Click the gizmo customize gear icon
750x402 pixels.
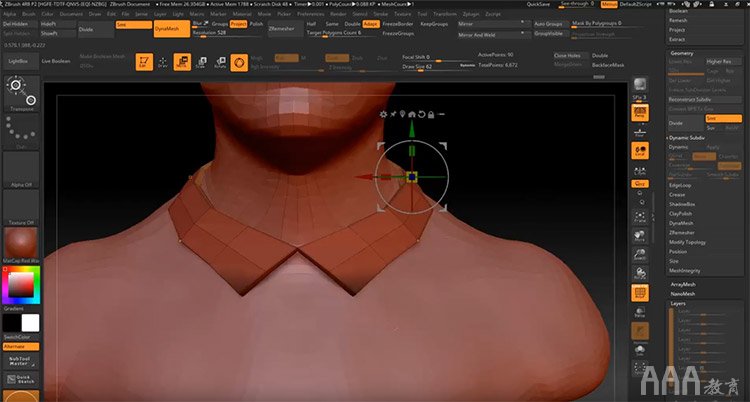(383, 114)
